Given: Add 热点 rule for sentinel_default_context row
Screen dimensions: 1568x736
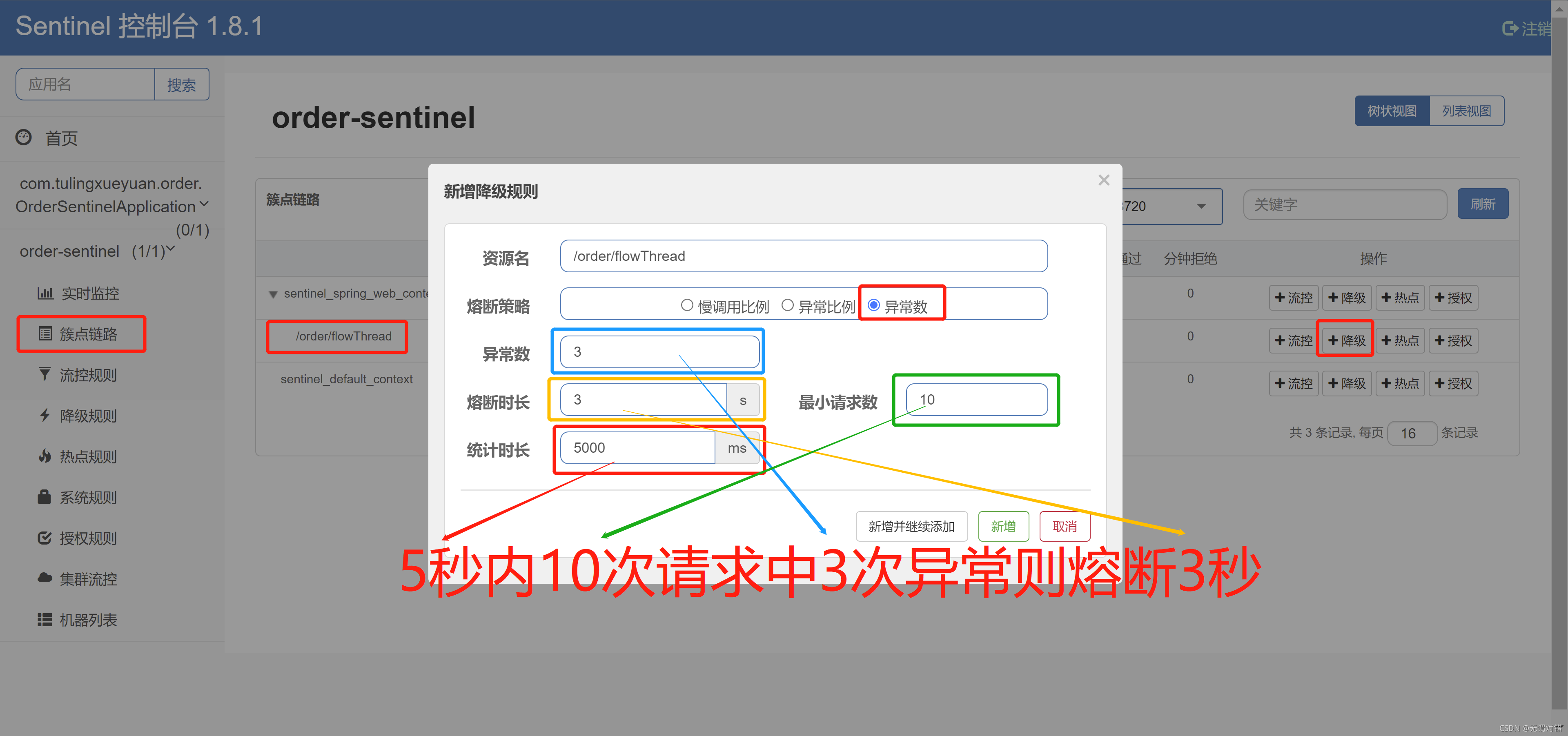Looking at the screenshot, I should pos(1400,383).
